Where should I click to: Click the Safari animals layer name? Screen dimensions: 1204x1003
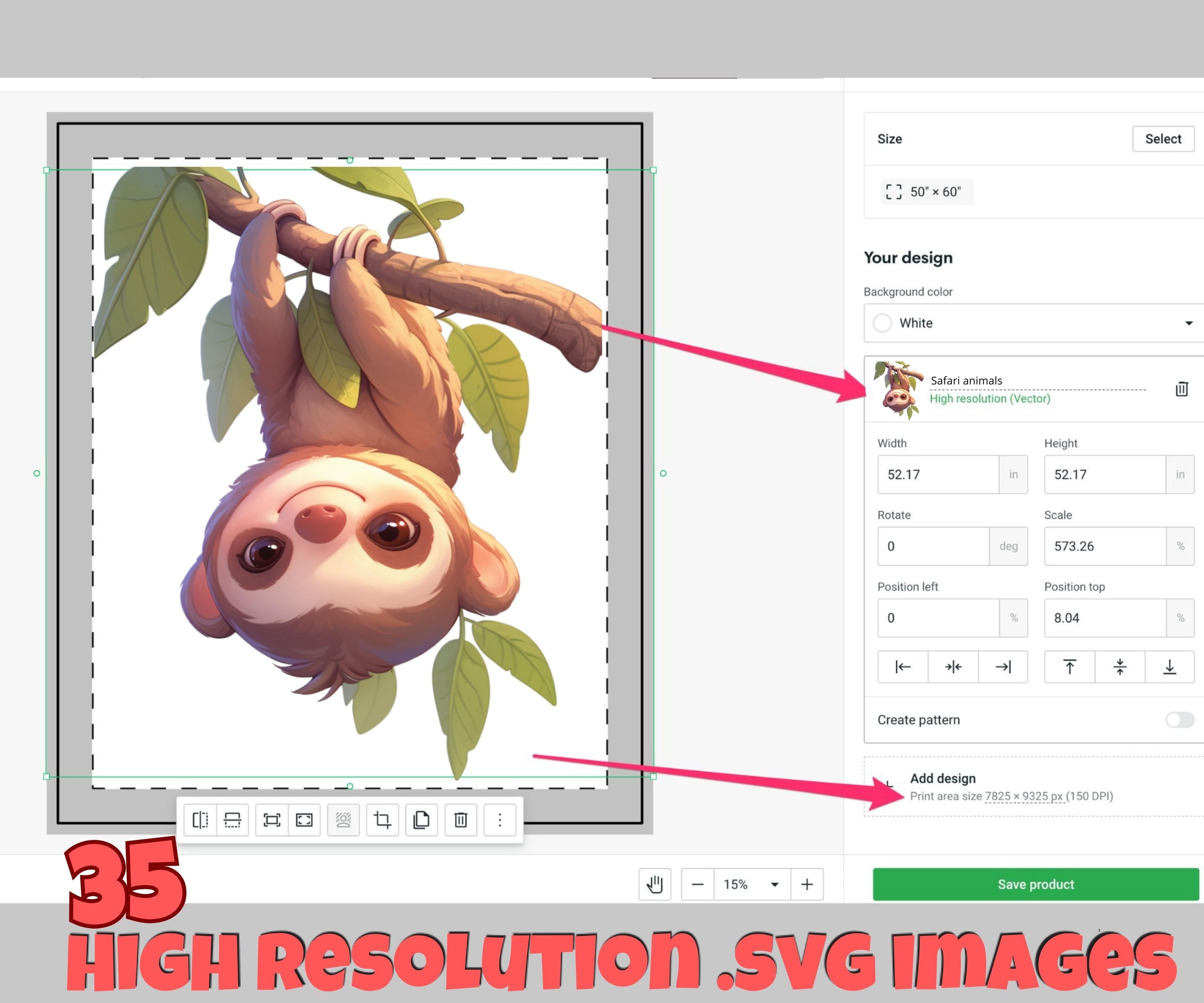966,380
